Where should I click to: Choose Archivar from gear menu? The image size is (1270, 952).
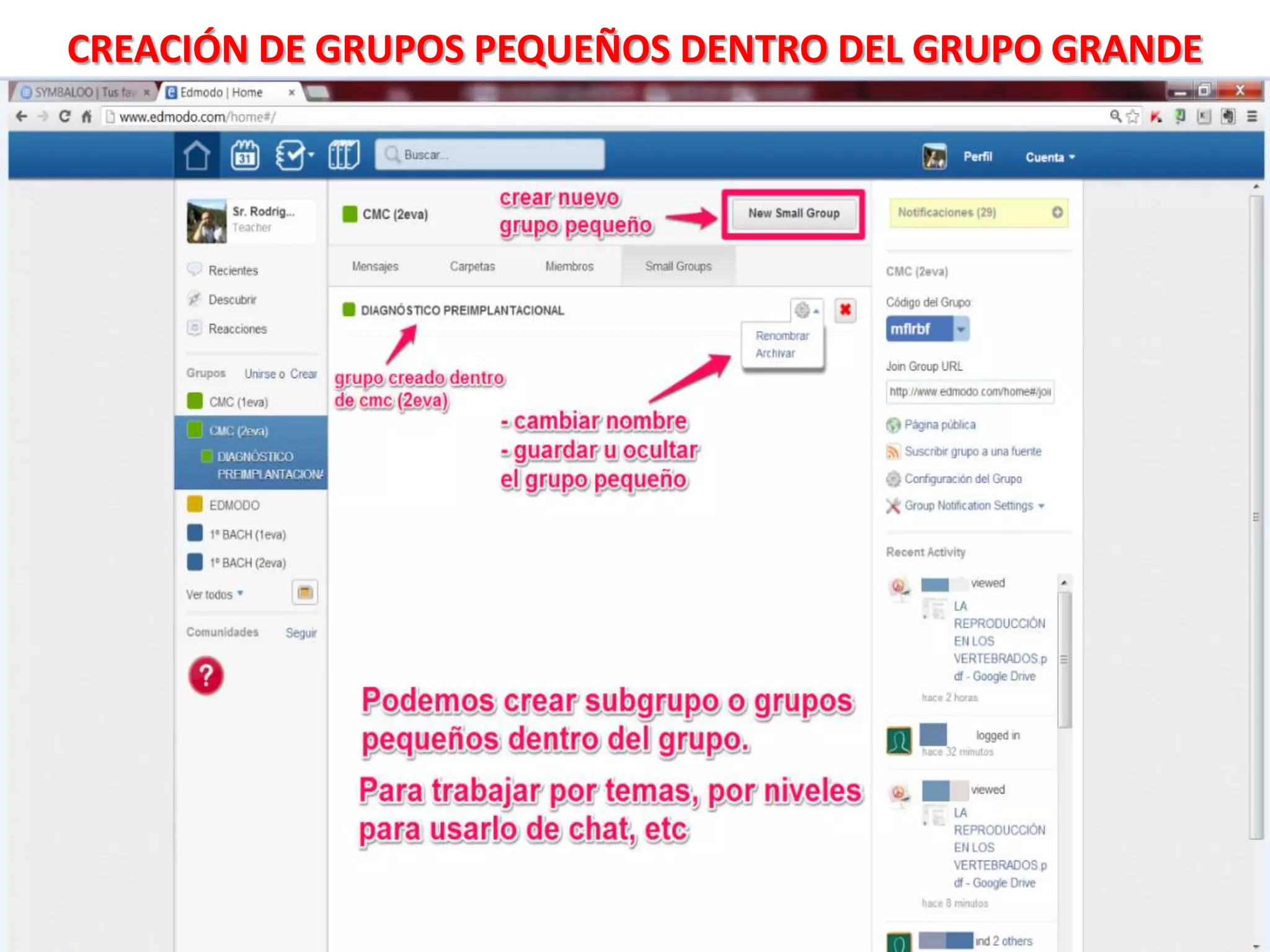point(775,353)
